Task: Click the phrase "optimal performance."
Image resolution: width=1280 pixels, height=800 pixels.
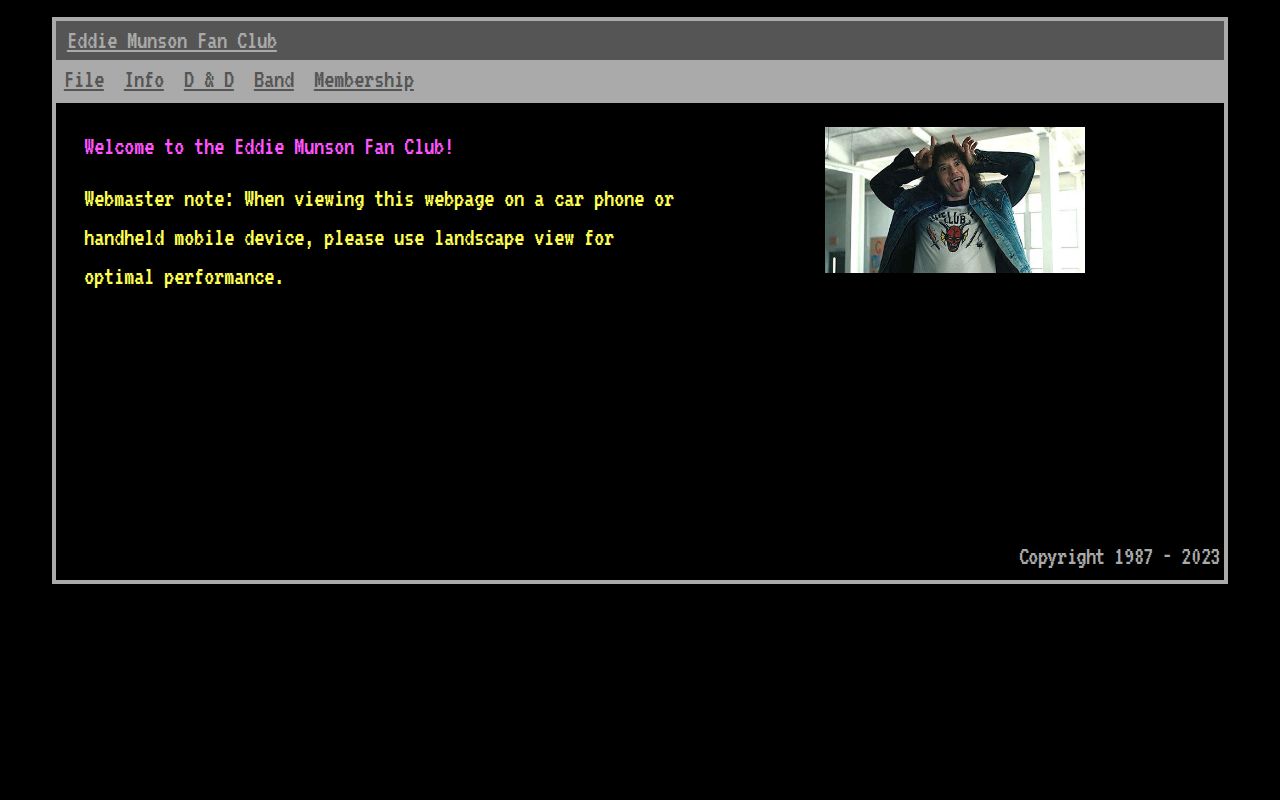Action: pyautogui.click(x=184, y=277)
